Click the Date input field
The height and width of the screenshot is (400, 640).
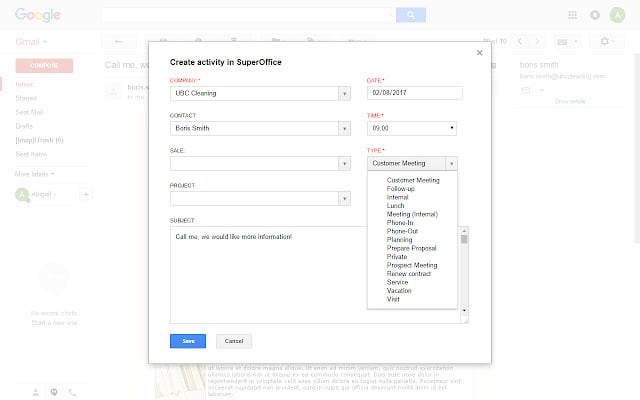415,93
